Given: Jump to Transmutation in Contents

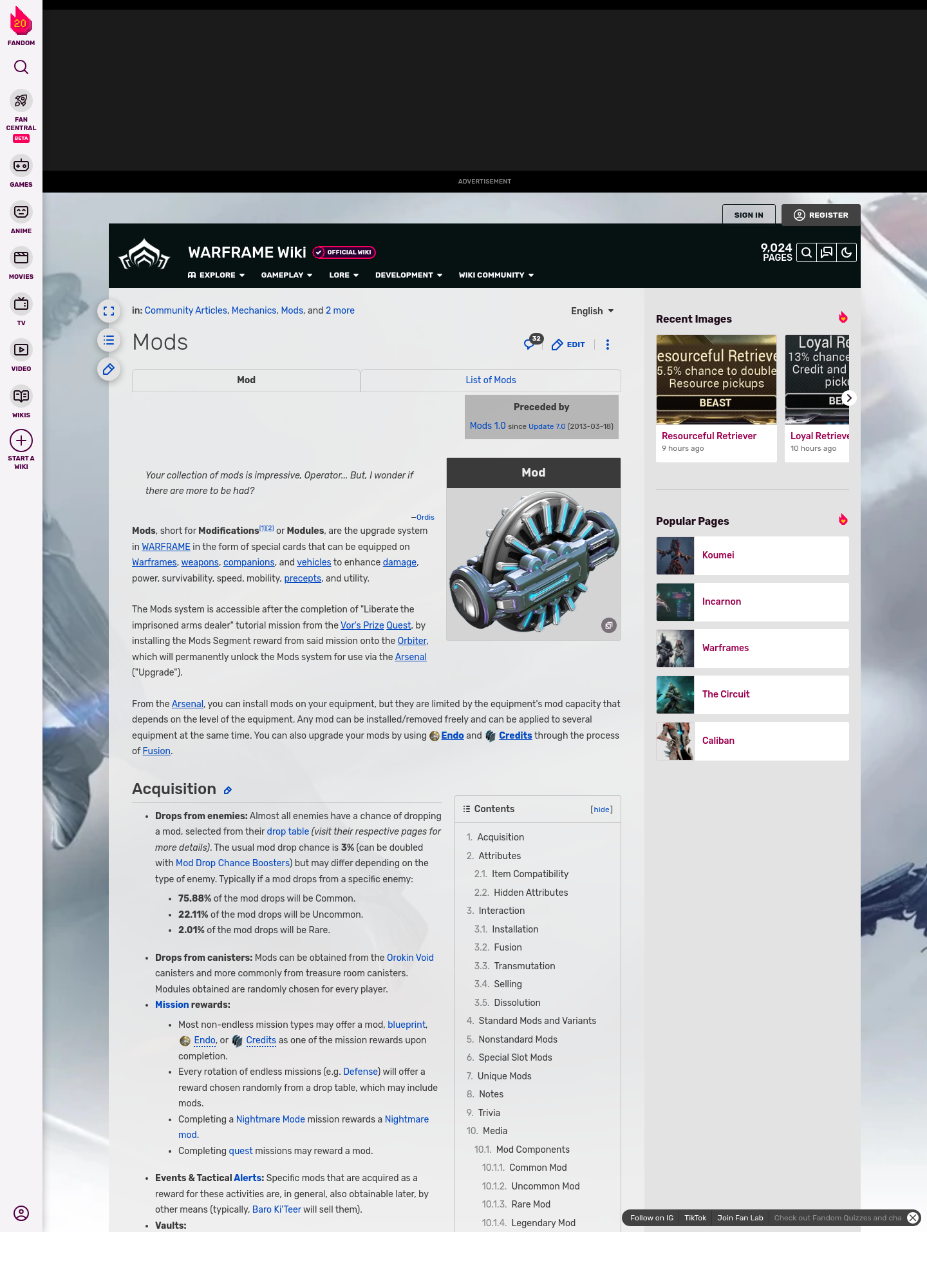Looking at the screenshot, I should pos(525,966).
